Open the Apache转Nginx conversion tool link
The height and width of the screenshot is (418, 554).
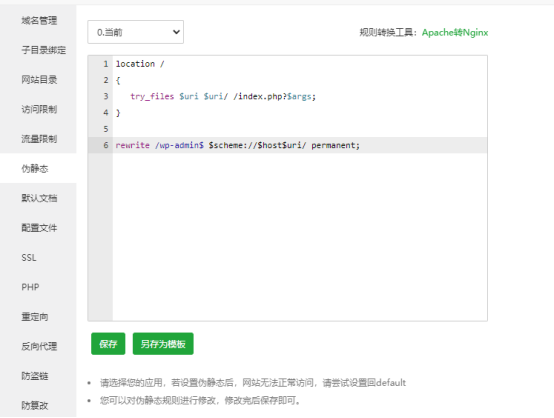click(x=455, y=33)
